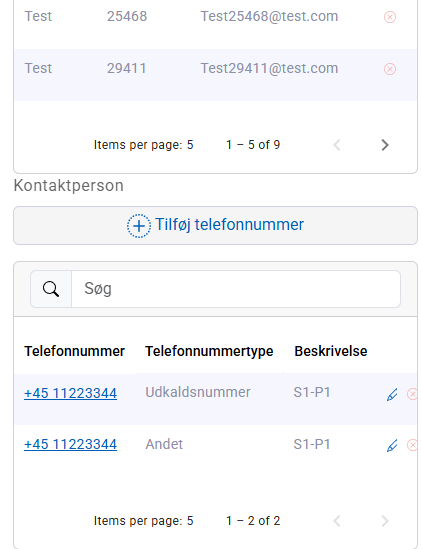Go to next page of contacts list
Screen dimensions: 422x549
[385, 145]
